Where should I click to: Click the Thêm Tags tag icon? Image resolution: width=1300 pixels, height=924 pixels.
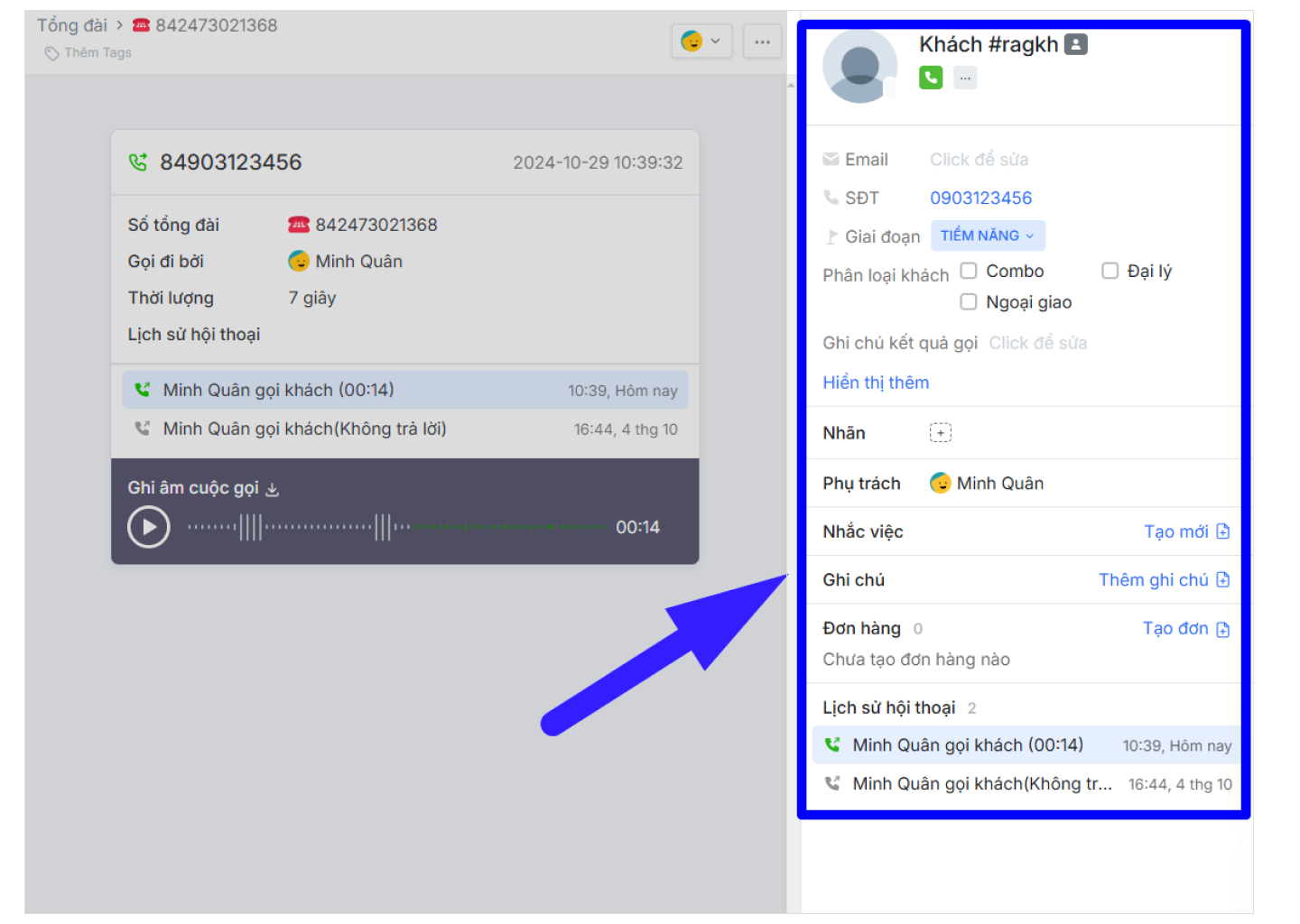[x=52, y=53]
